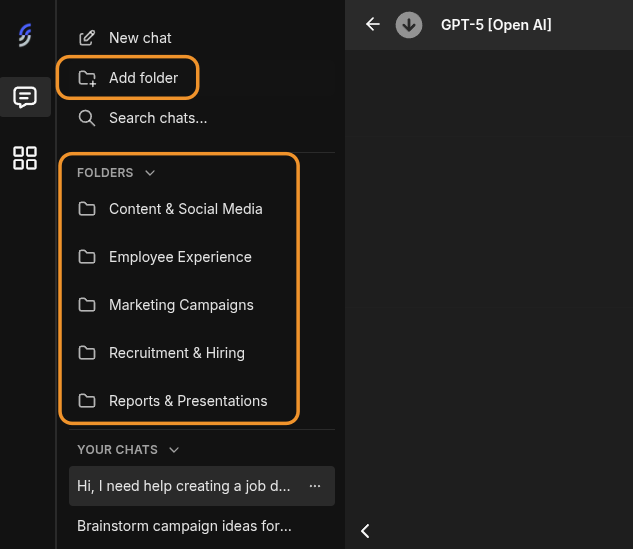
Task: Click the app logo icon
Action: 25,35
